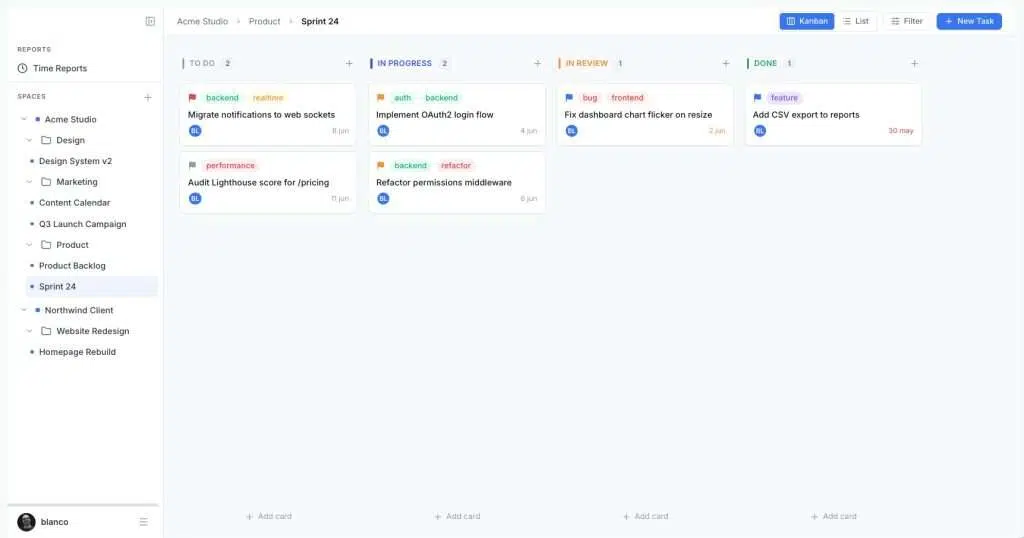Click assignee avatar on Migrate notifications card
The width and height of the screenshot is (1024, 538).
pos(195,131)
